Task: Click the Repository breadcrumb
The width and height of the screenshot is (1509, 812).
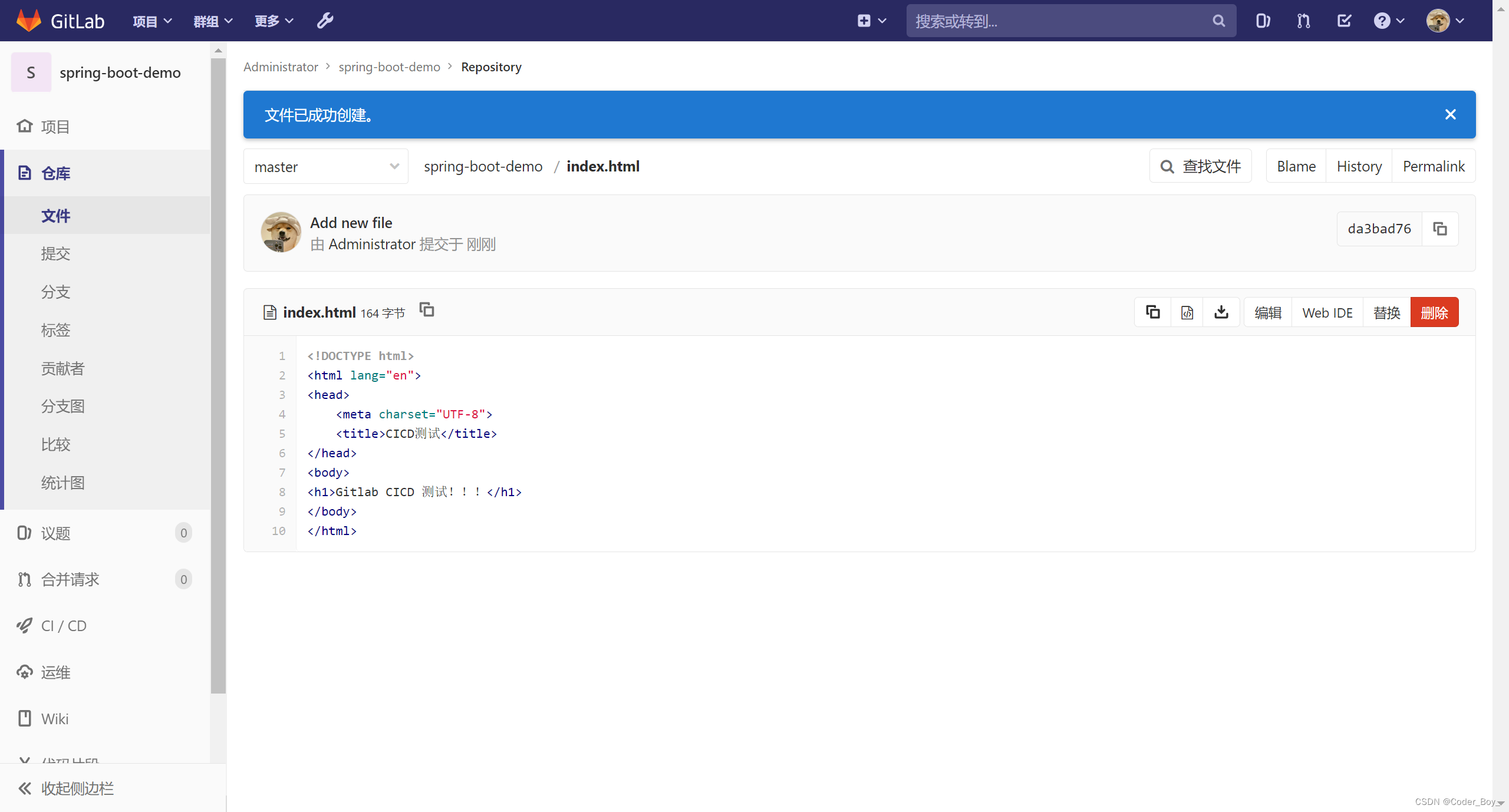Action: (491, 67)
